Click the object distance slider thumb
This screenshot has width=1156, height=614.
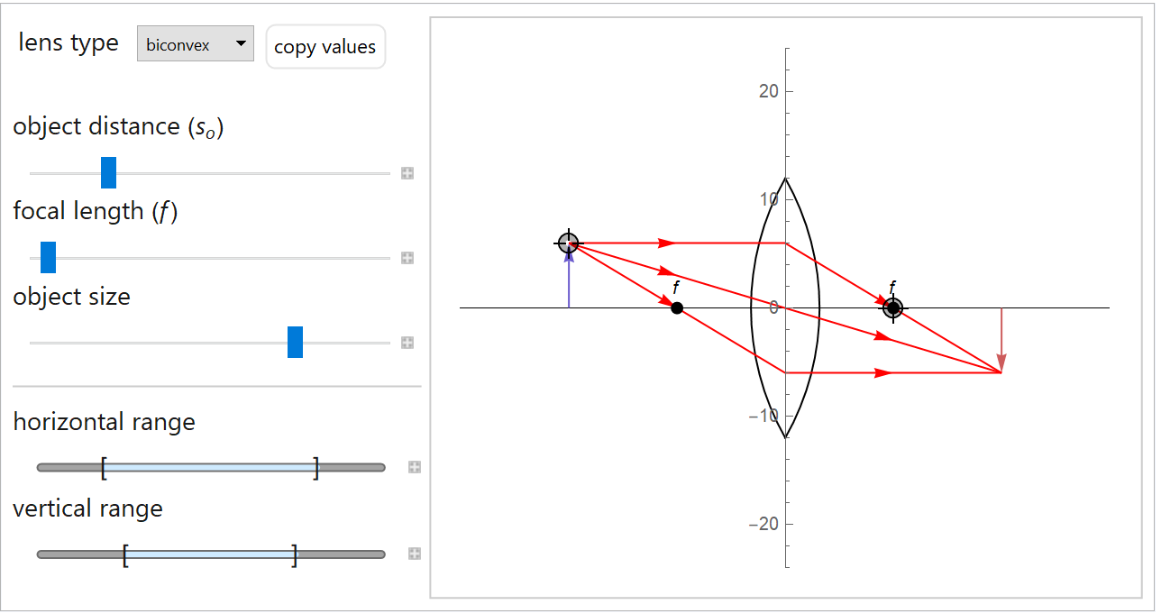point(109,173)
